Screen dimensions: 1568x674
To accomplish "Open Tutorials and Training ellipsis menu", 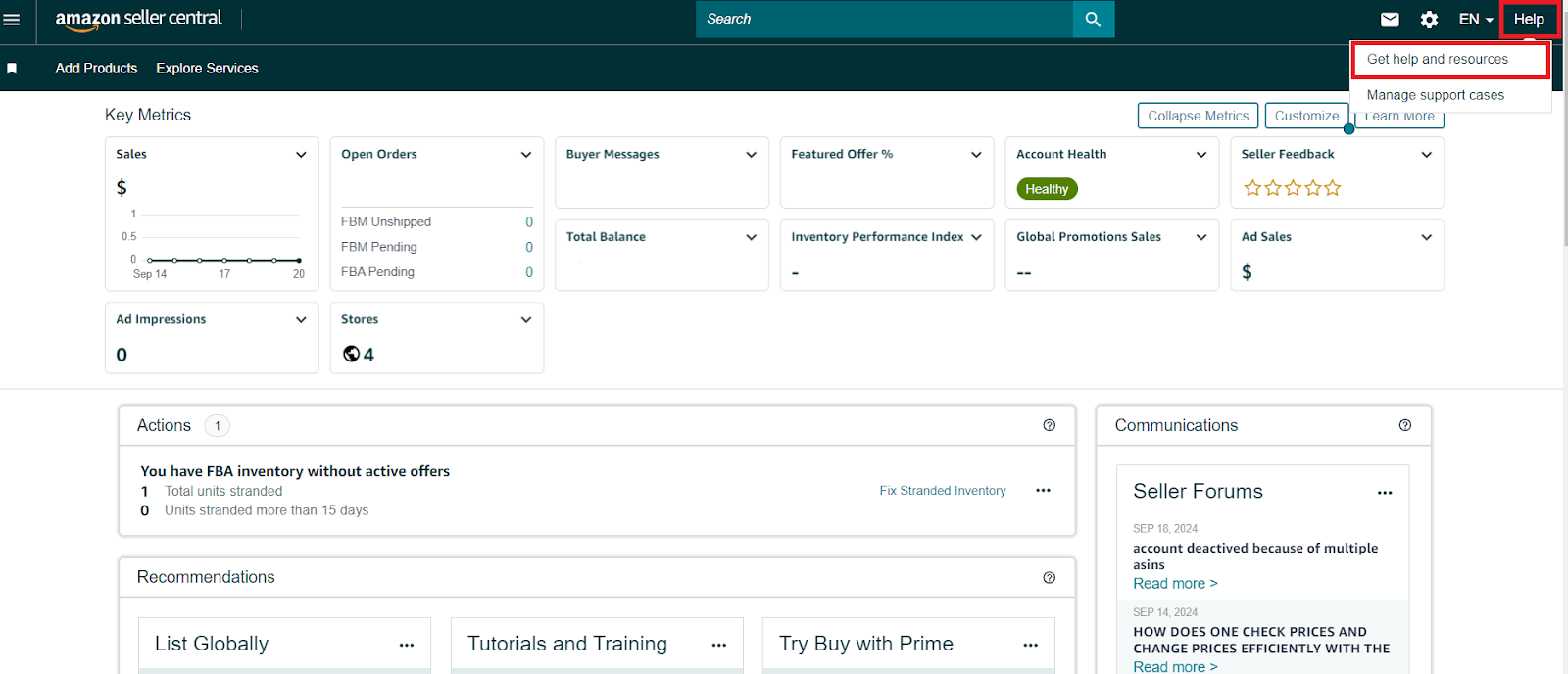I will pos(719,645).
